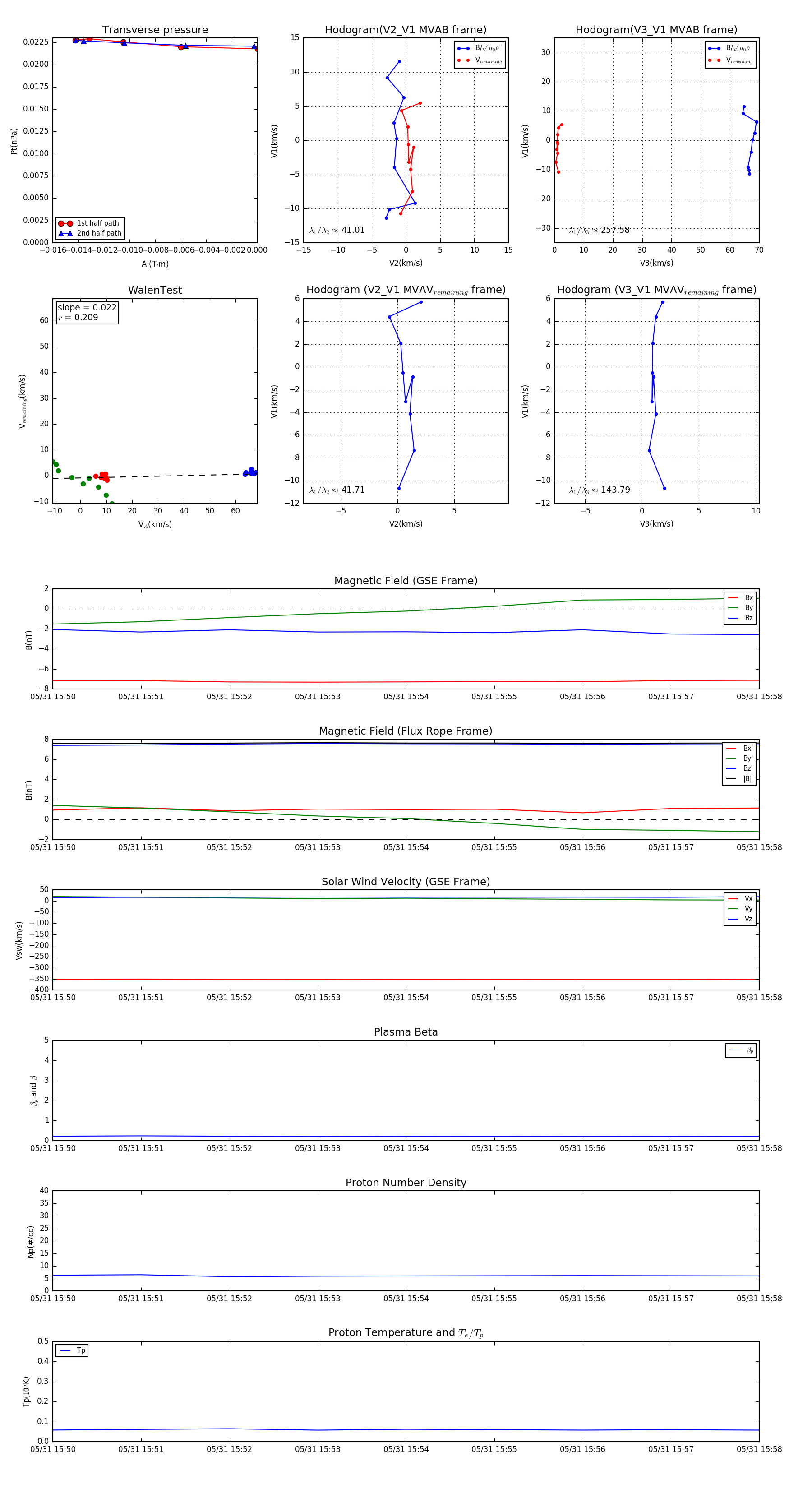Click the |B| legend entry in Flux Rope plot
Image resolution: width=812 pixels, height=1489 pixels.
coord(740,779)
